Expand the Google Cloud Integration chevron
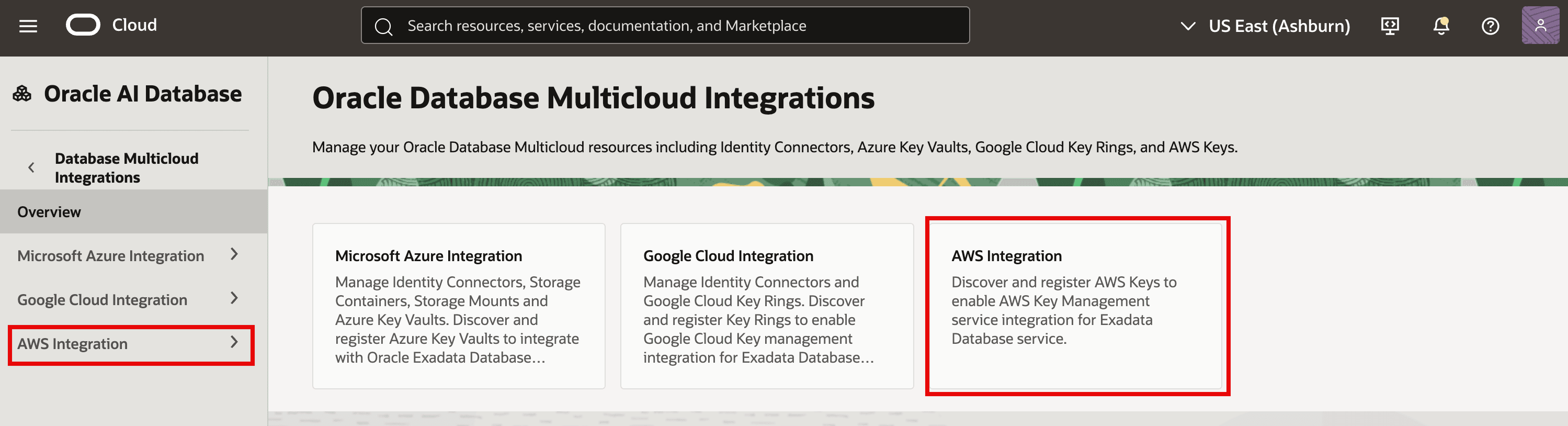Image resolution: width=1568 pixels, height=426 pixels. pos(234,299)
